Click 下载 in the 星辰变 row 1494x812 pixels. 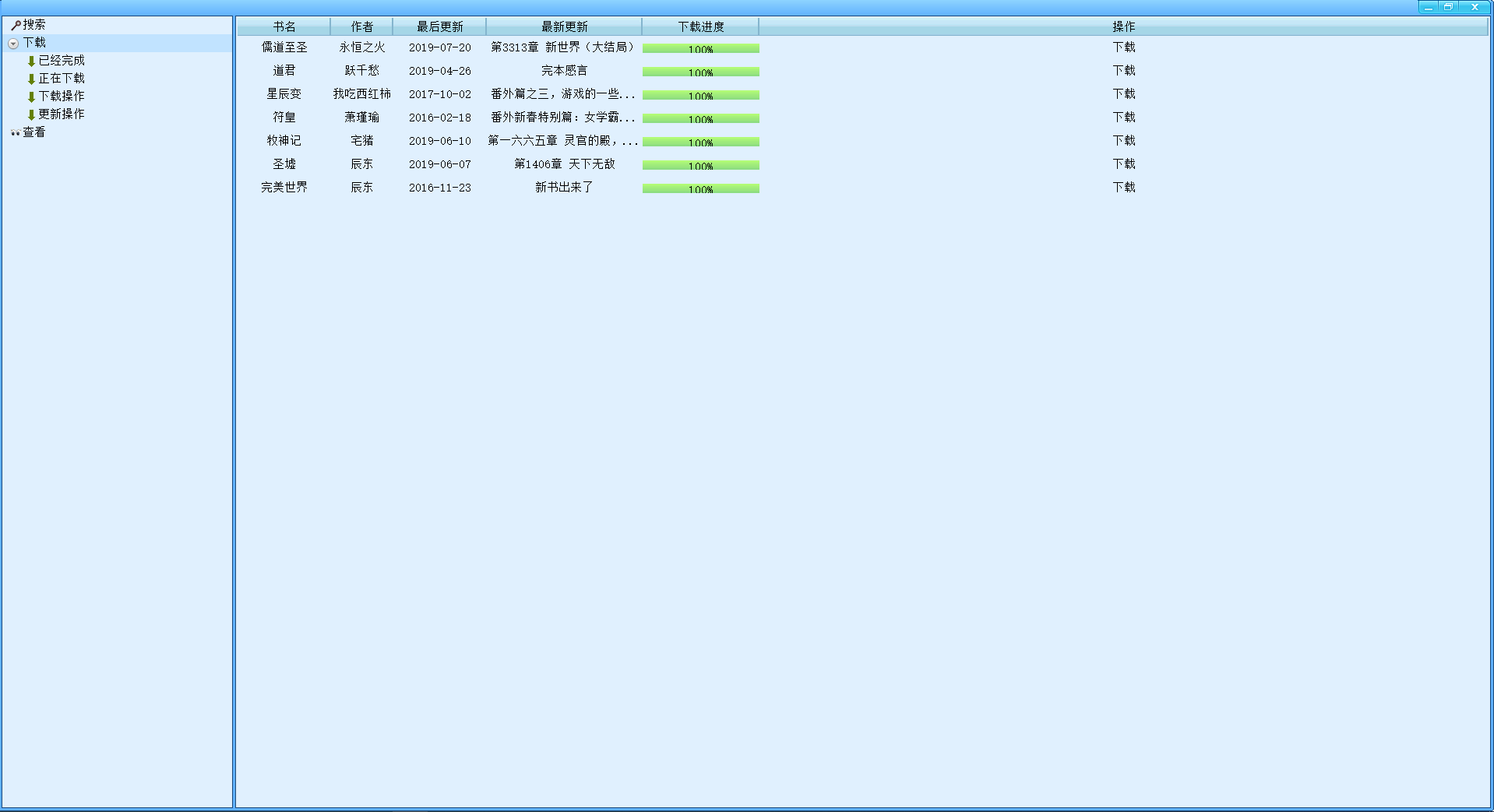pos(1123,94)
